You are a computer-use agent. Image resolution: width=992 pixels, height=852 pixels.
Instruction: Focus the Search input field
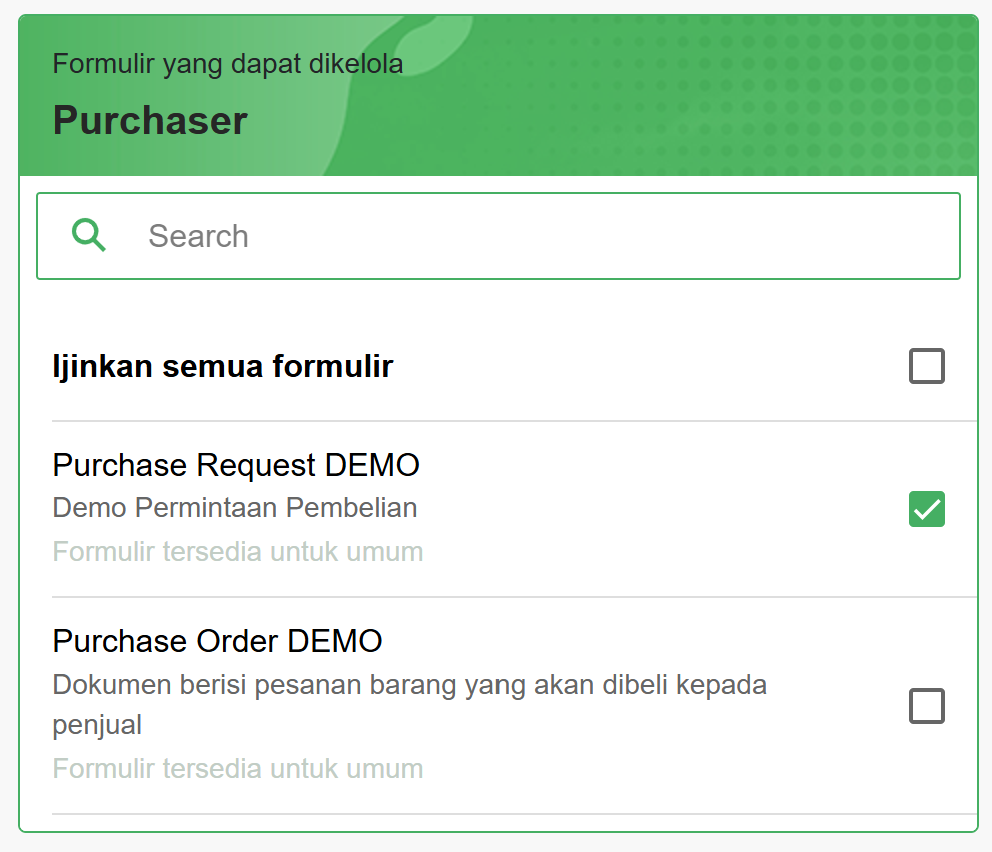499,236
